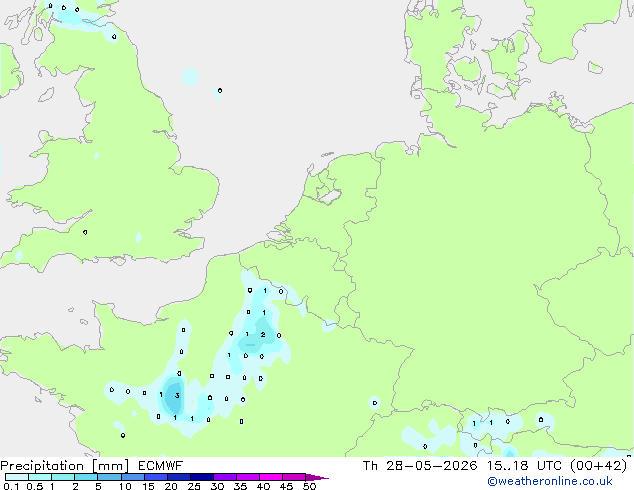This screenshot has width=634, height=490.
Task: Click the 20–25 mm legend color swatch
Action: pos(178,477)
